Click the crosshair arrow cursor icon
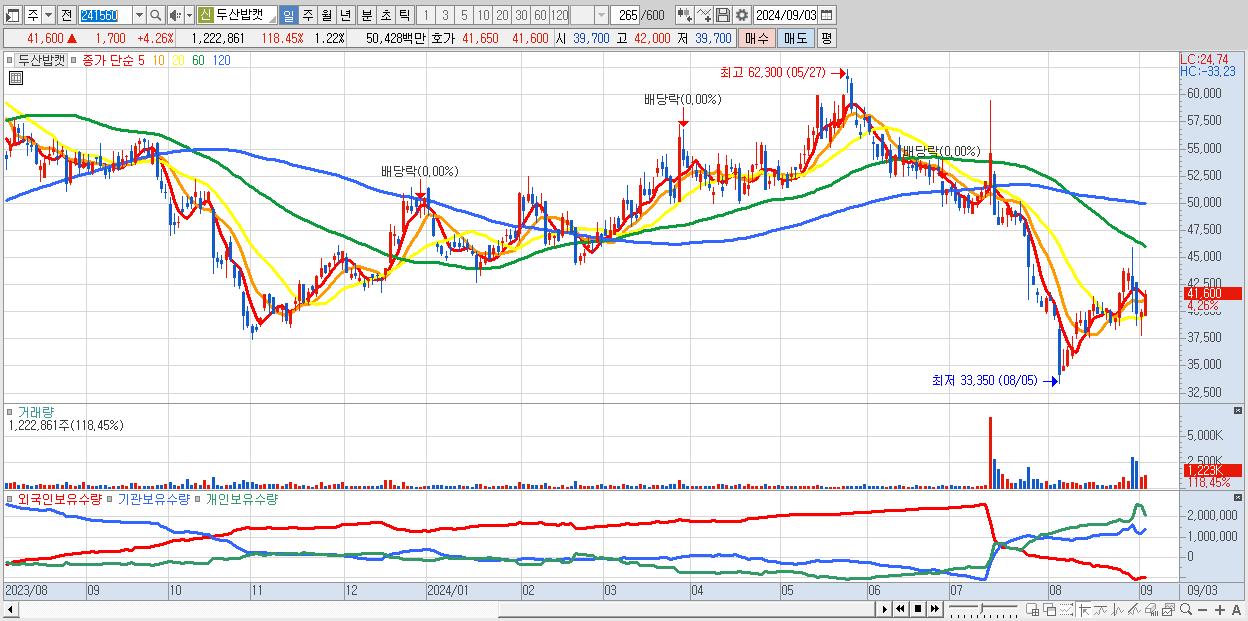This screenshot has width=1248, height=621. coord(1084,609)
